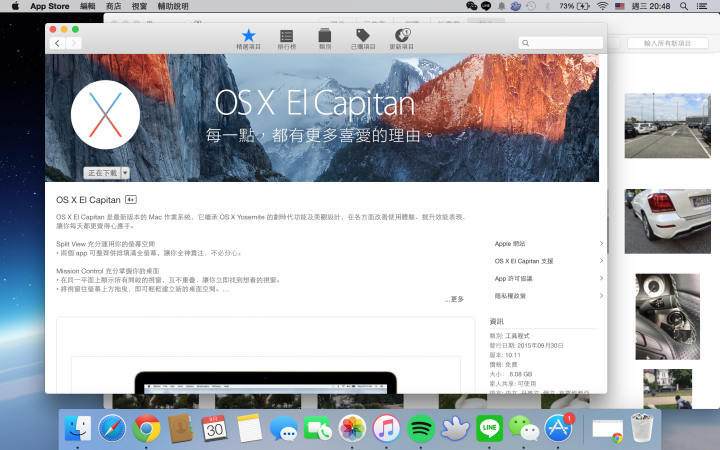This screenshot has width=720, height=450.
Task: Open the OS X El Capitan 支援 link
Action: (x=524, y=261)
